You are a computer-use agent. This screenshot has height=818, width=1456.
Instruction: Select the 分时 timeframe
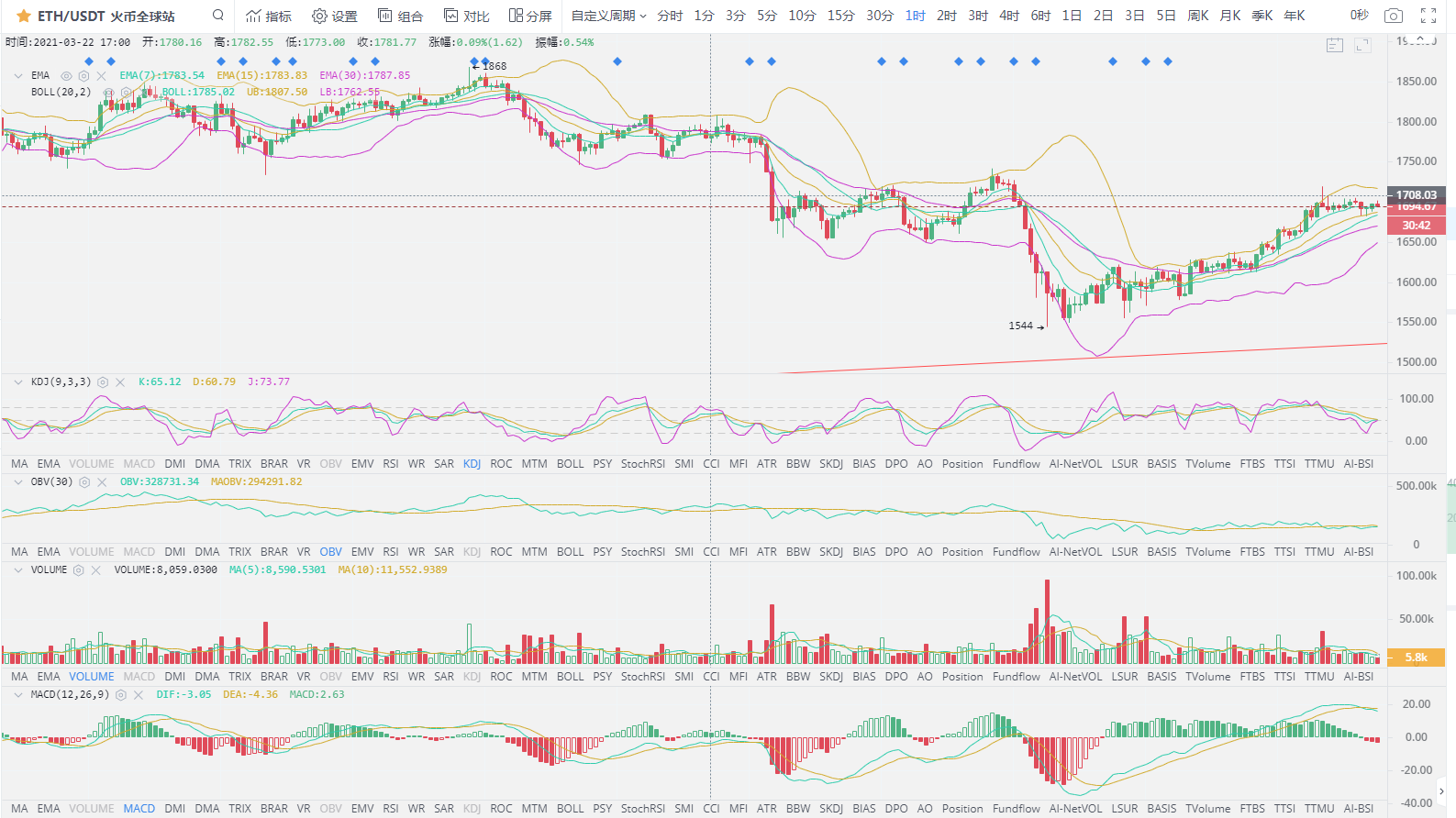pyautogui.click(x=670, y=16)
